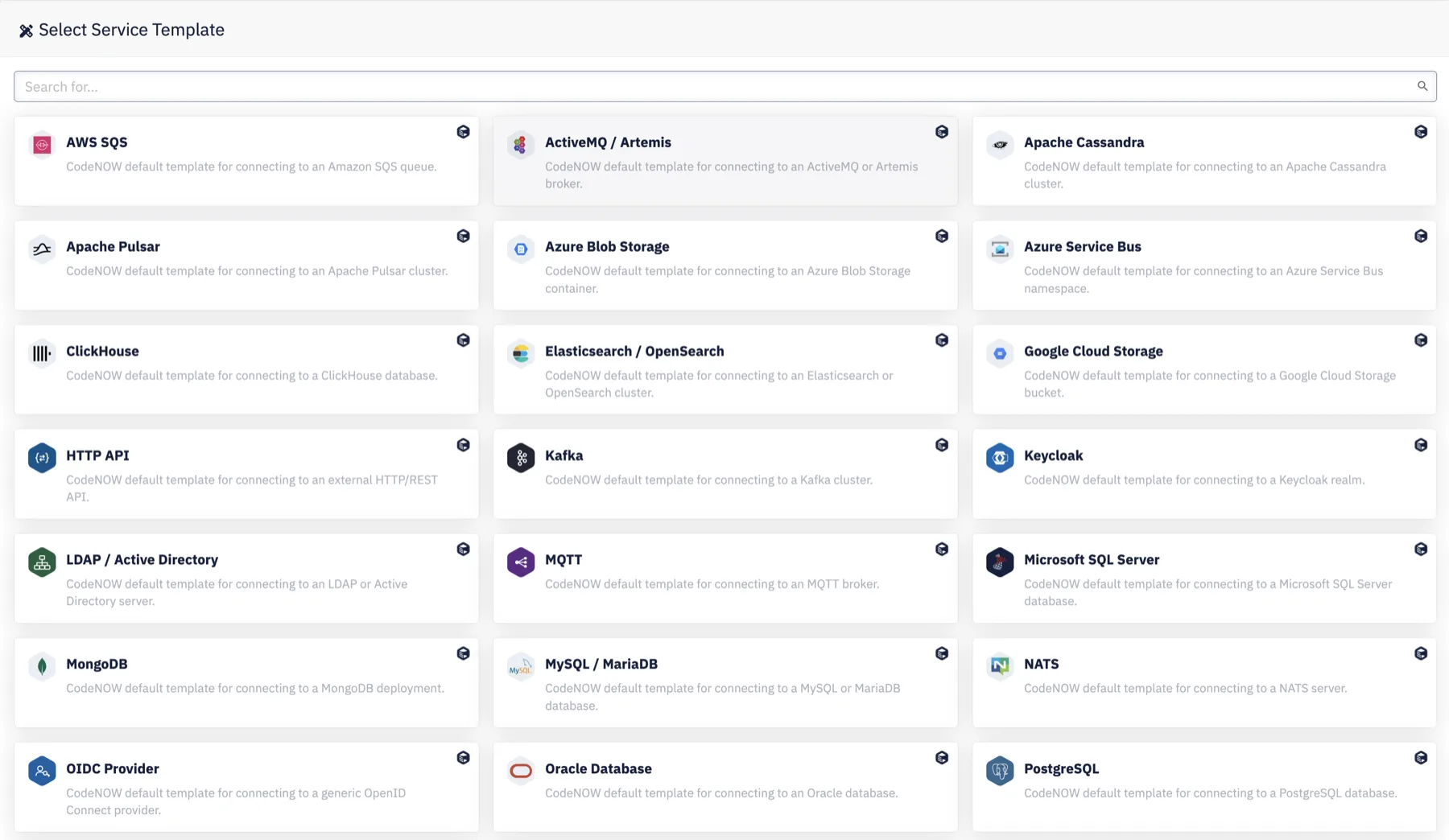Select the MySQL / MariaDB title

click(601, 665)
